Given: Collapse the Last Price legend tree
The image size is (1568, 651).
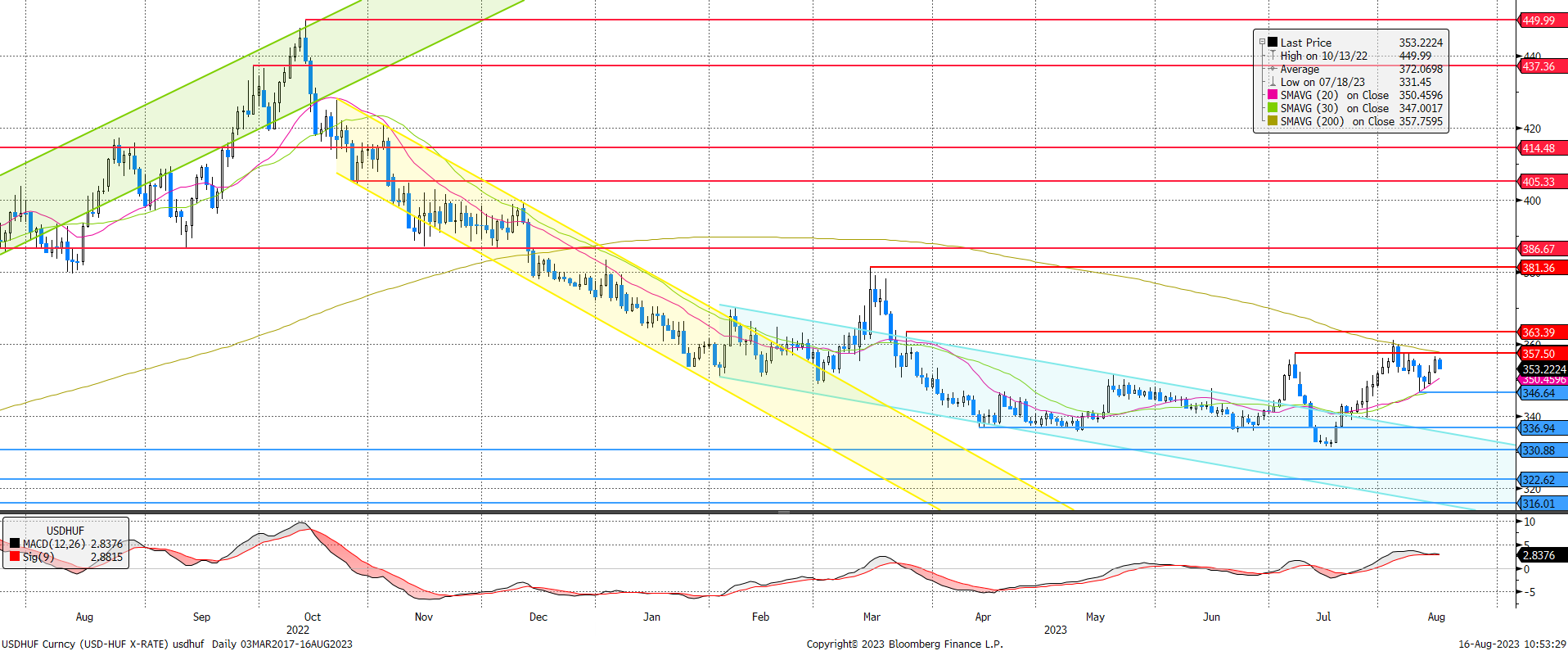Looking at the screenshot, I should [1262, 43].
